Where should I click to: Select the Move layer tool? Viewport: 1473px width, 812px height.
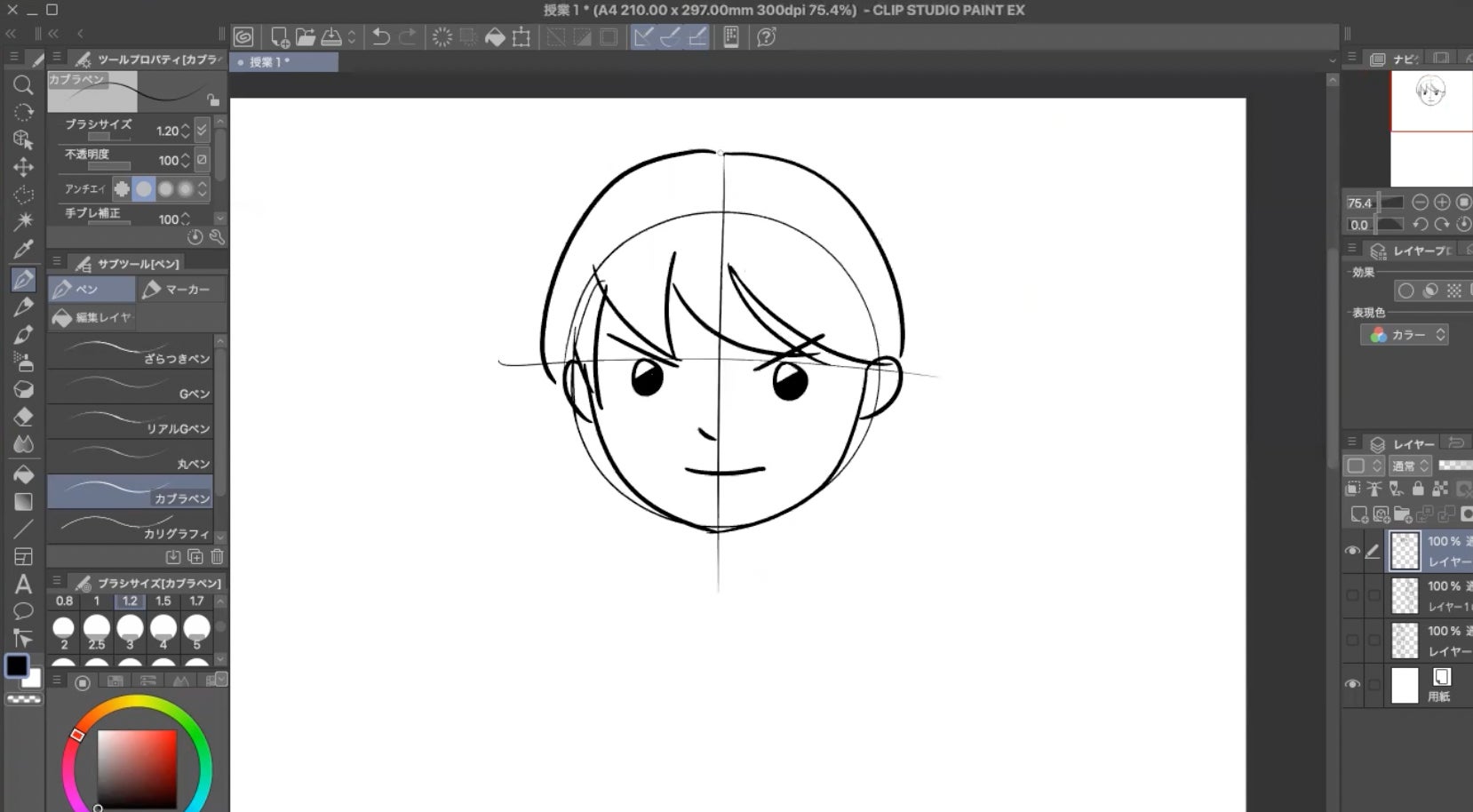23,167
